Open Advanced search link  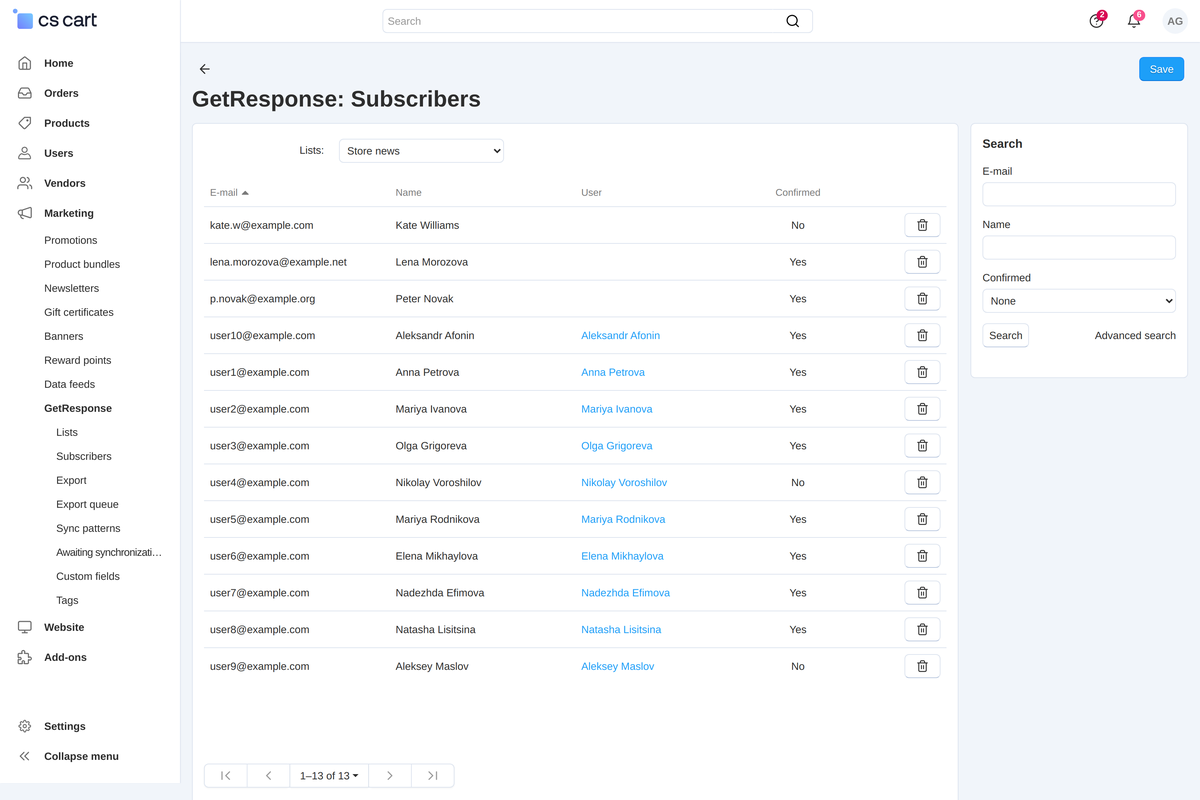(x=1135, y=336)
